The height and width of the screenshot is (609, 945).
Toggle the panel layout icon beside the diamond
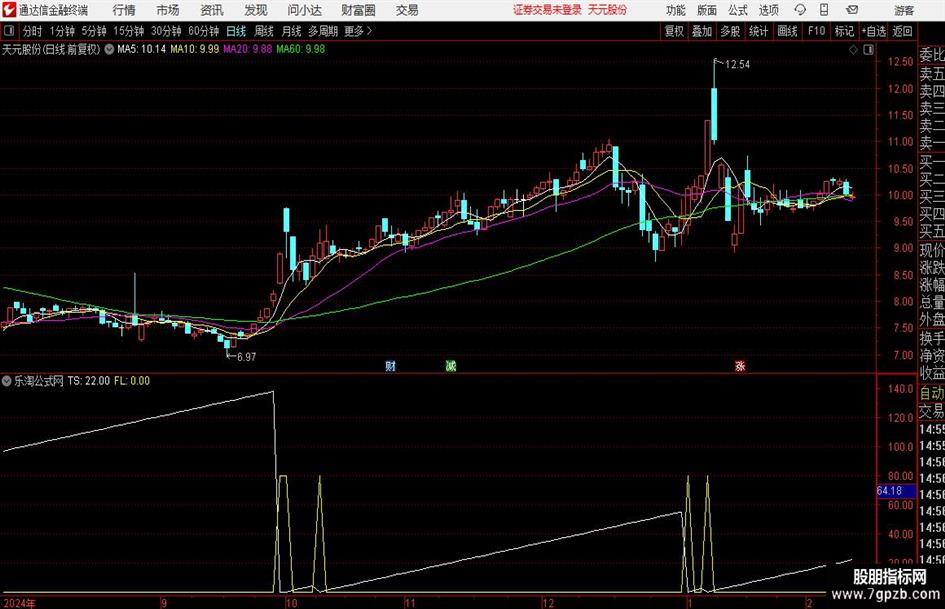point(868,50)
